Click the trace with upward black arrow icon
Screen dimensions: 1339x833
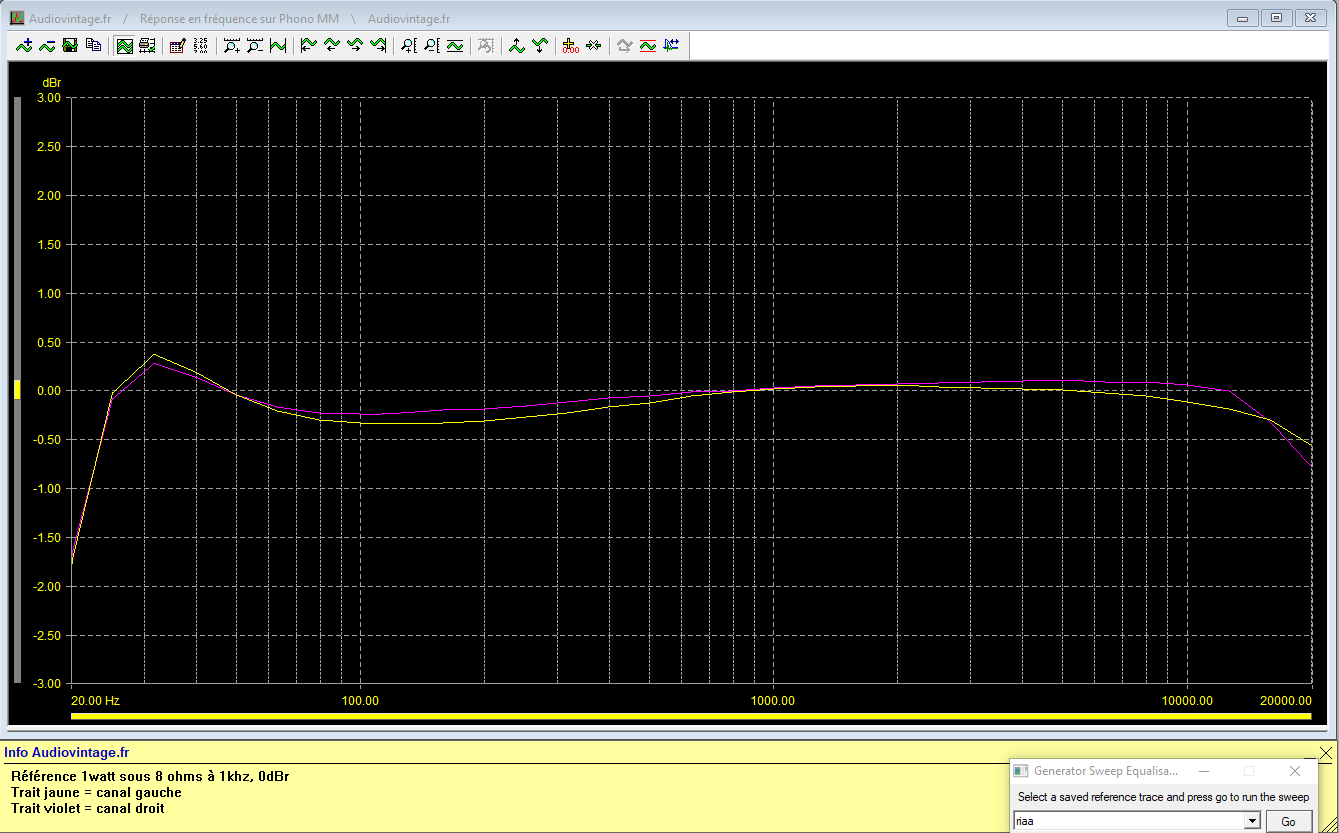point(516,45)
